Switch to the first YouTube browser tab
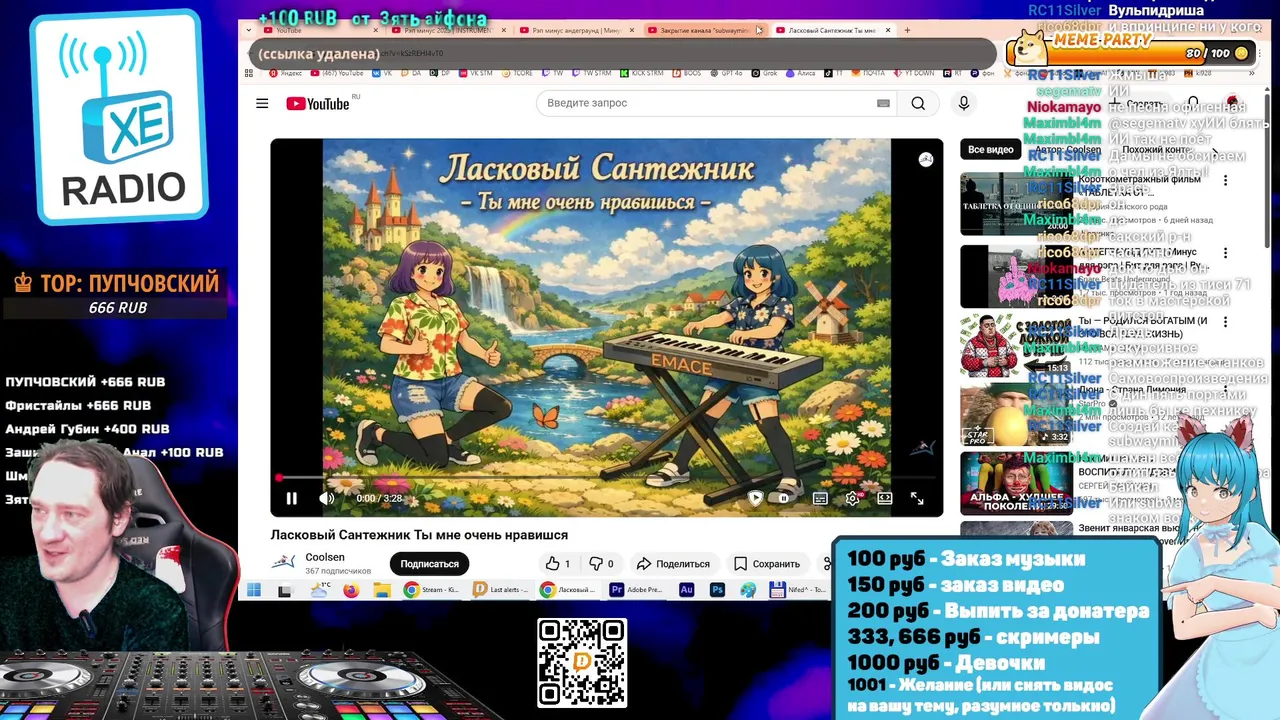 coord(318,30)
